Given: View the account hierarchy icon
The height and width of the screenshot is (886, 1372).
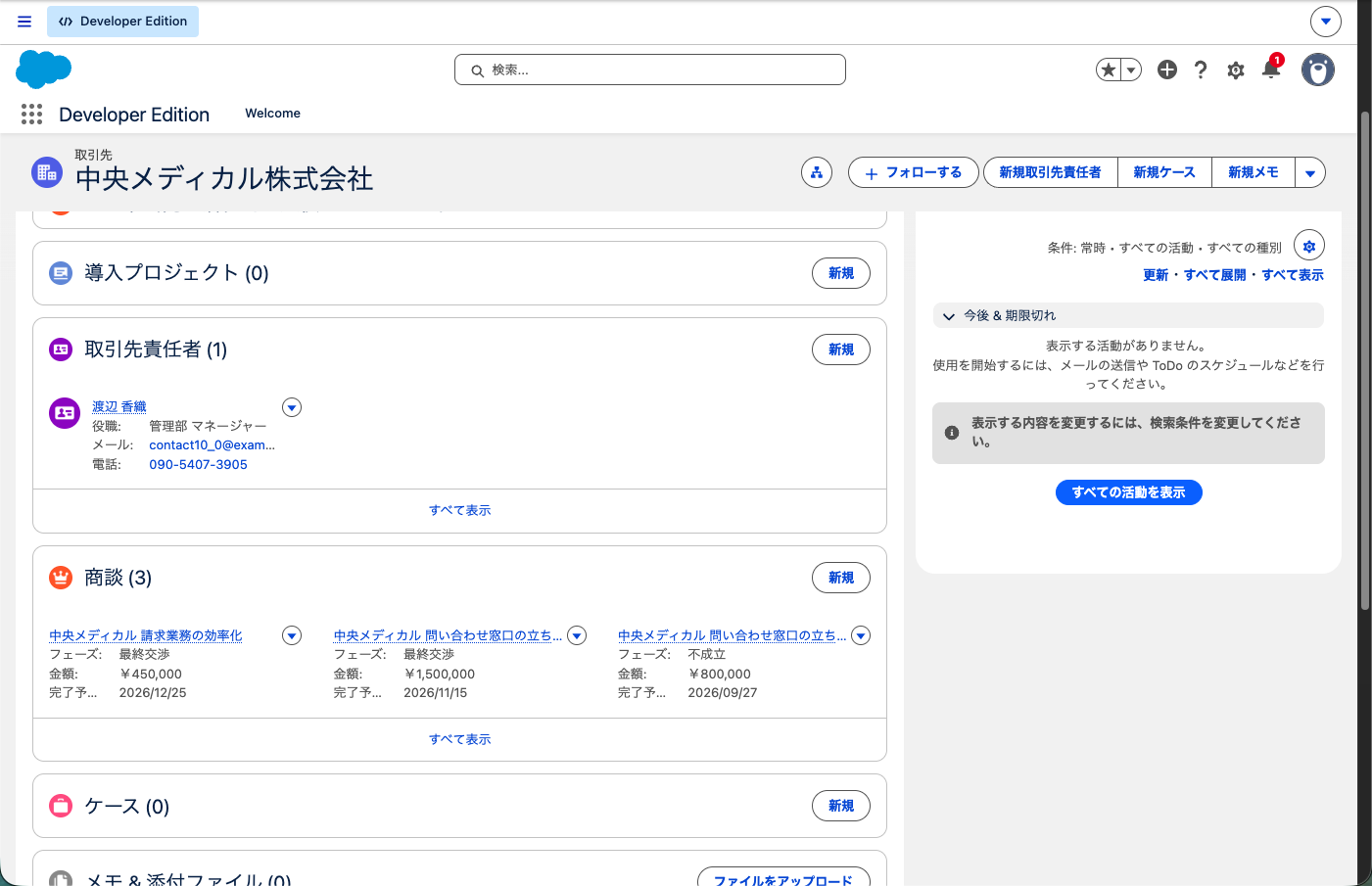Looking at the screenshot, I should (x=817, y=172).
